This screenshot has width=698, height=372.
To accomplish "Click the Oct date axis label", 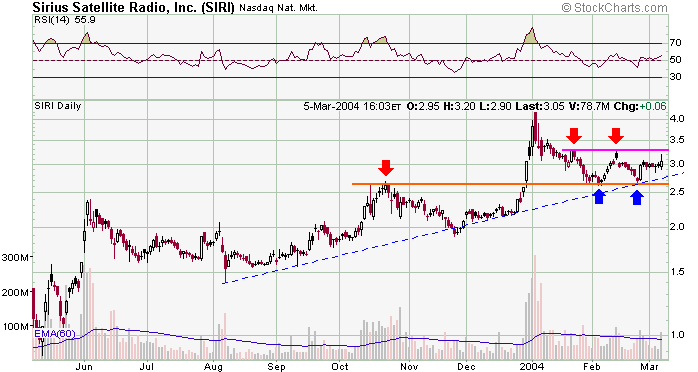I will point(340,367).
